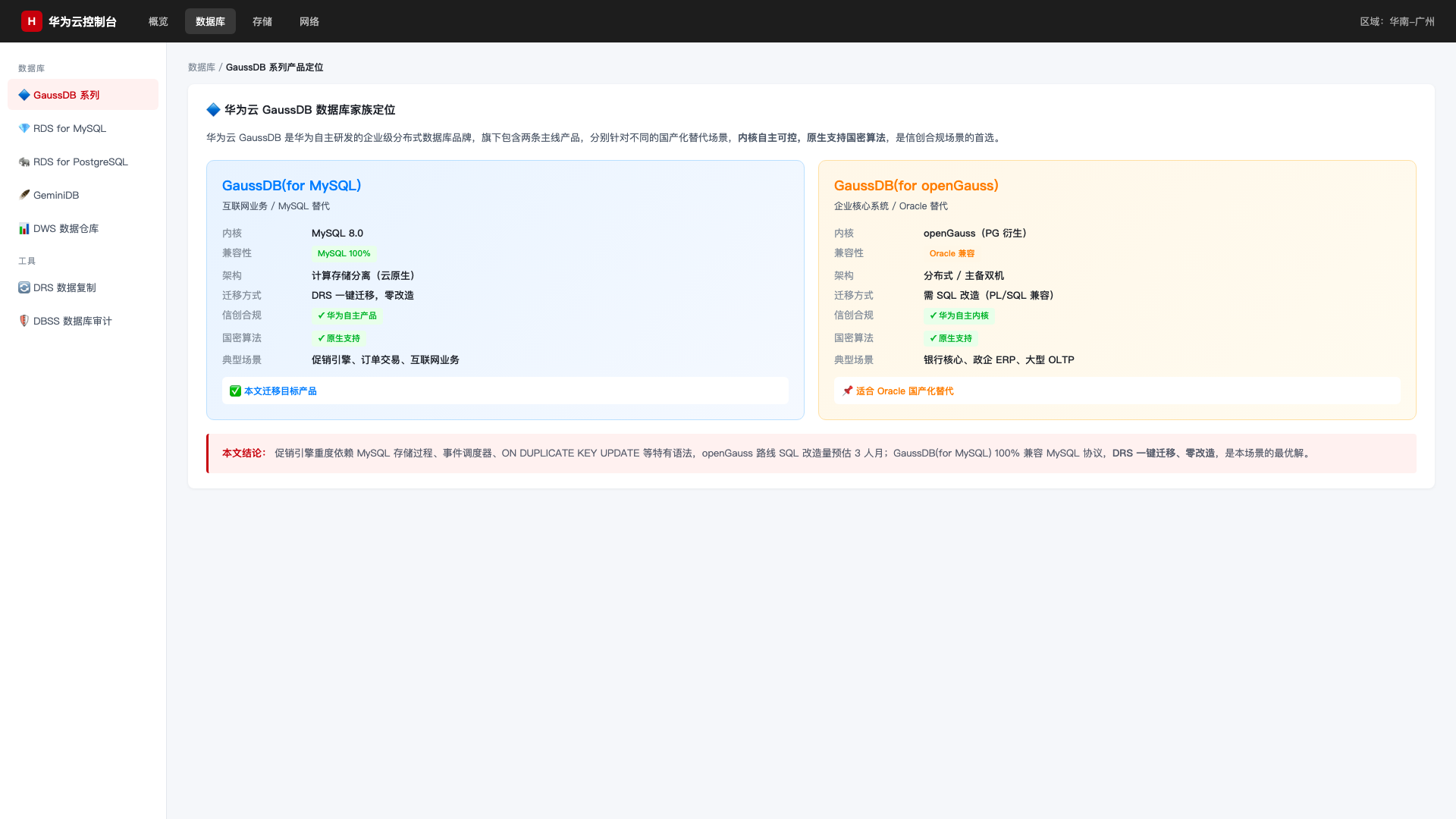
Task: Click the red Huawei H logo
Action: tap(31, 21)
